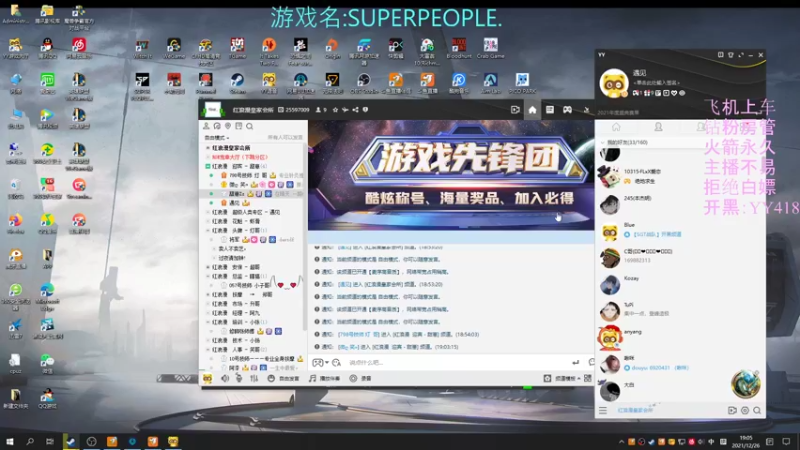The width and height of the screenshot is (800, 450).
Task: Click the link in the 18:53:20 chat notice
Action: click(344, 284)
